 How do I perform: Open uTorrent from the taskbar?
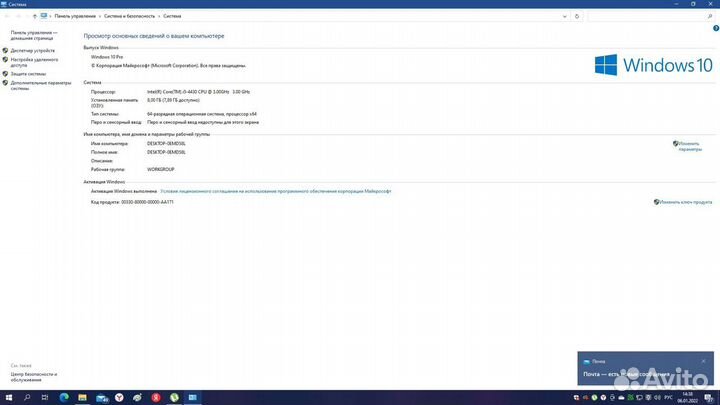click(x=174, y=398)
